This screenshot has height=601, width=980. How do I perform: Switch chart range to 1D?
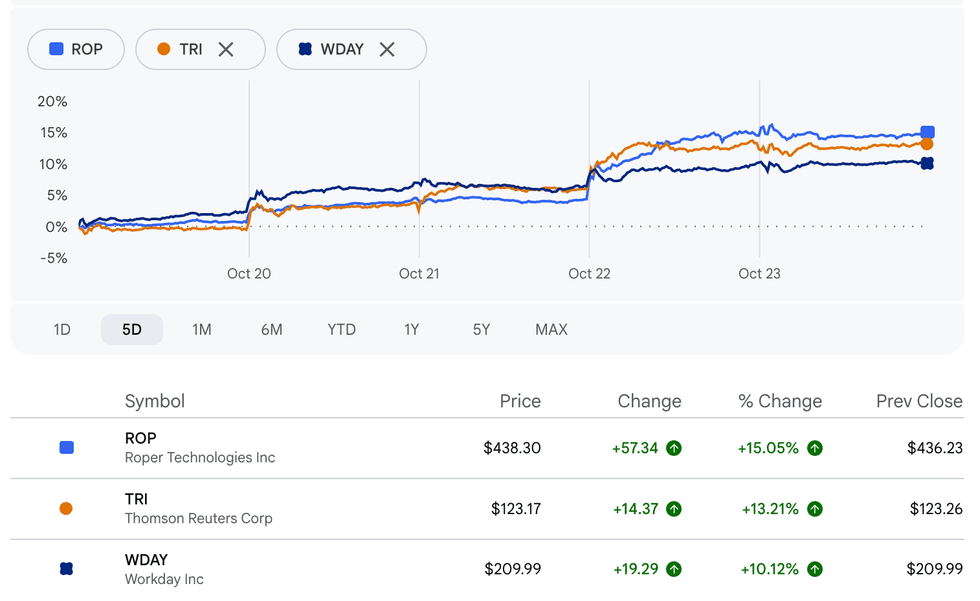62,329
